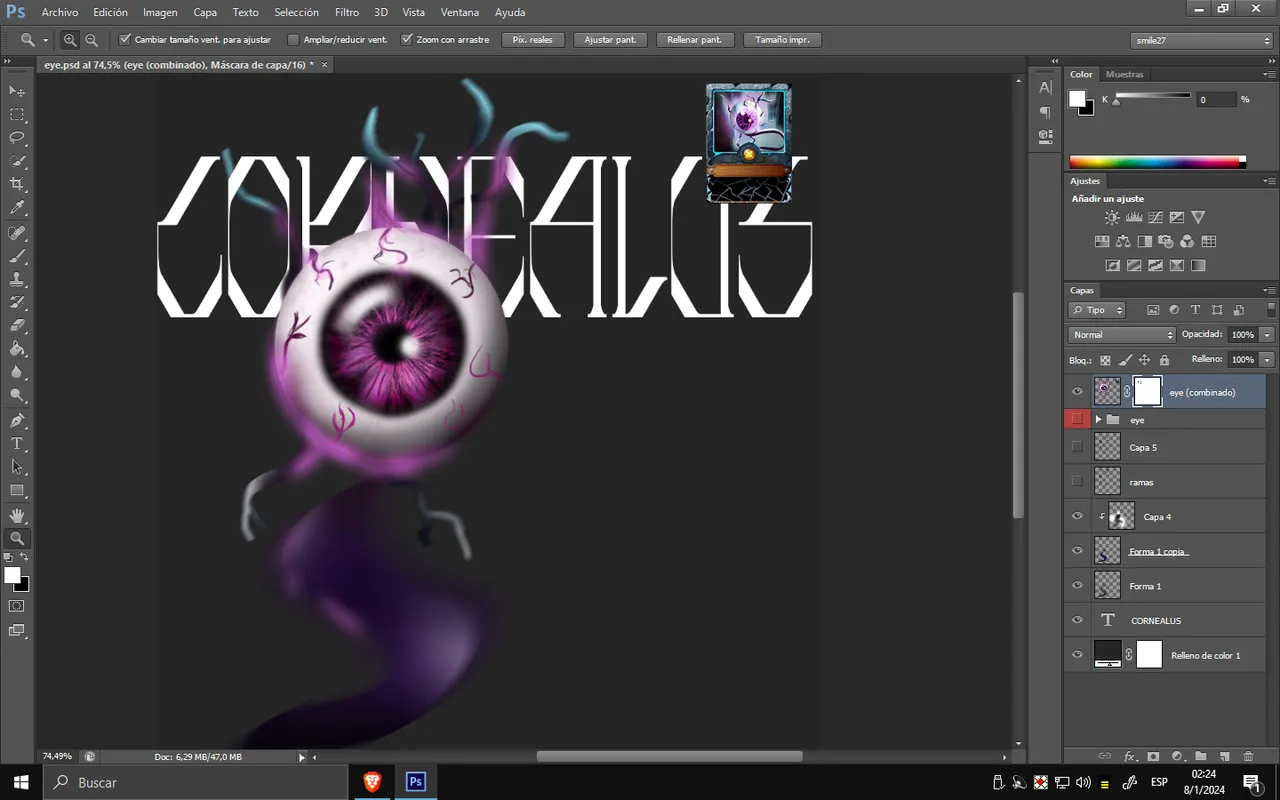Switch to the Muestras tab

pos(1125,74)
